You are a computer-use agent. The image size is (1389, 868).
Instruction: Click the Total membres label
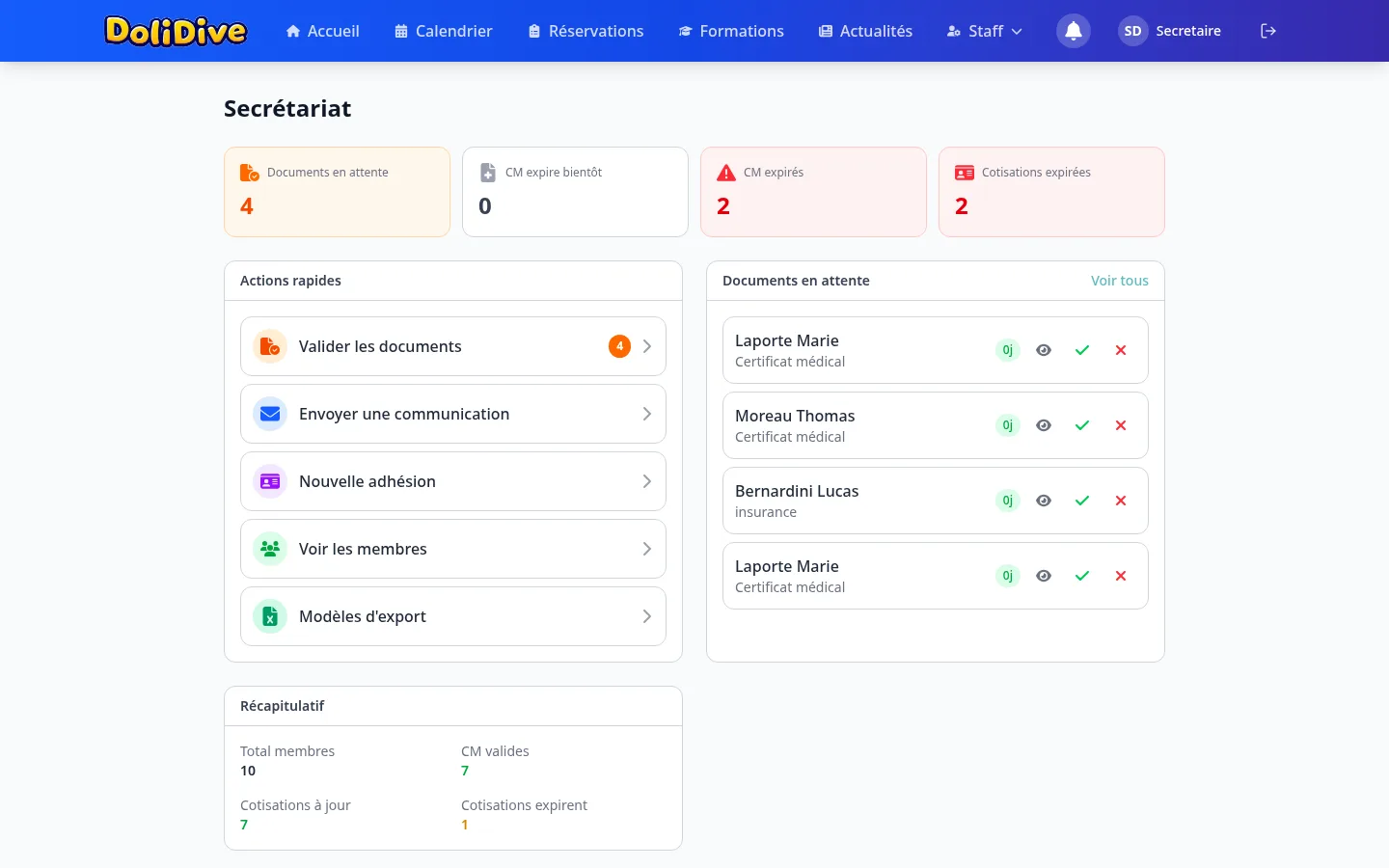click(287, 751)
